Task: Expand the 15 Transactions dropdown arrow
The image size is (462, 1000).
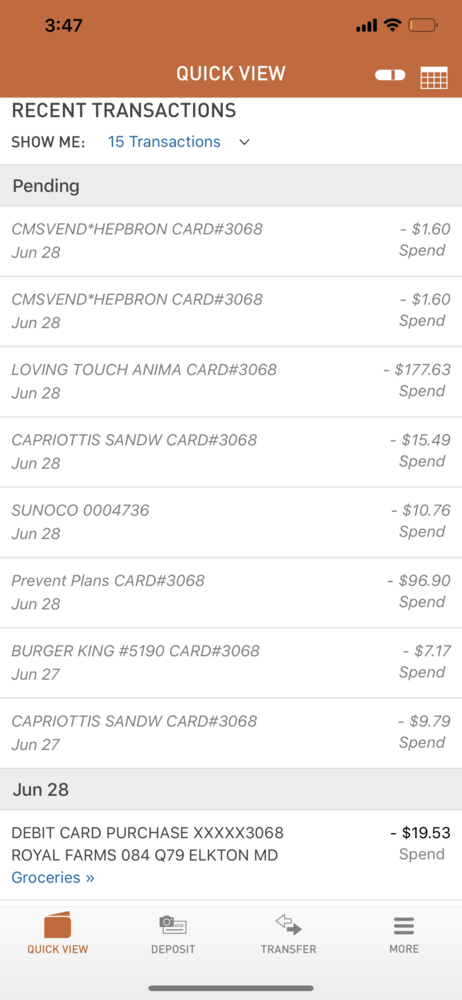Action: (244, 142)
